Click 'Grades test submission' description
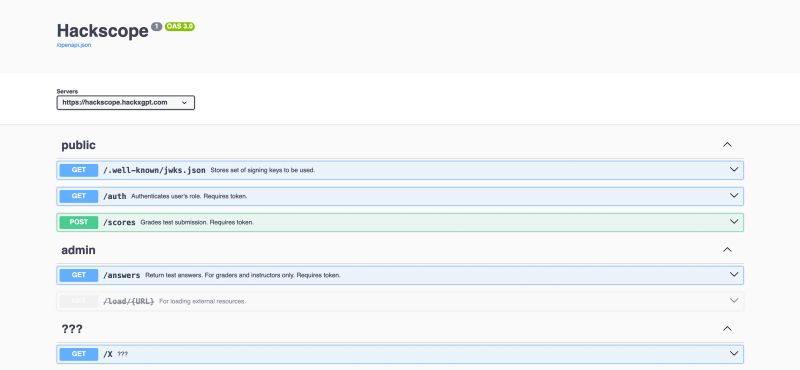 pos(197,223)
